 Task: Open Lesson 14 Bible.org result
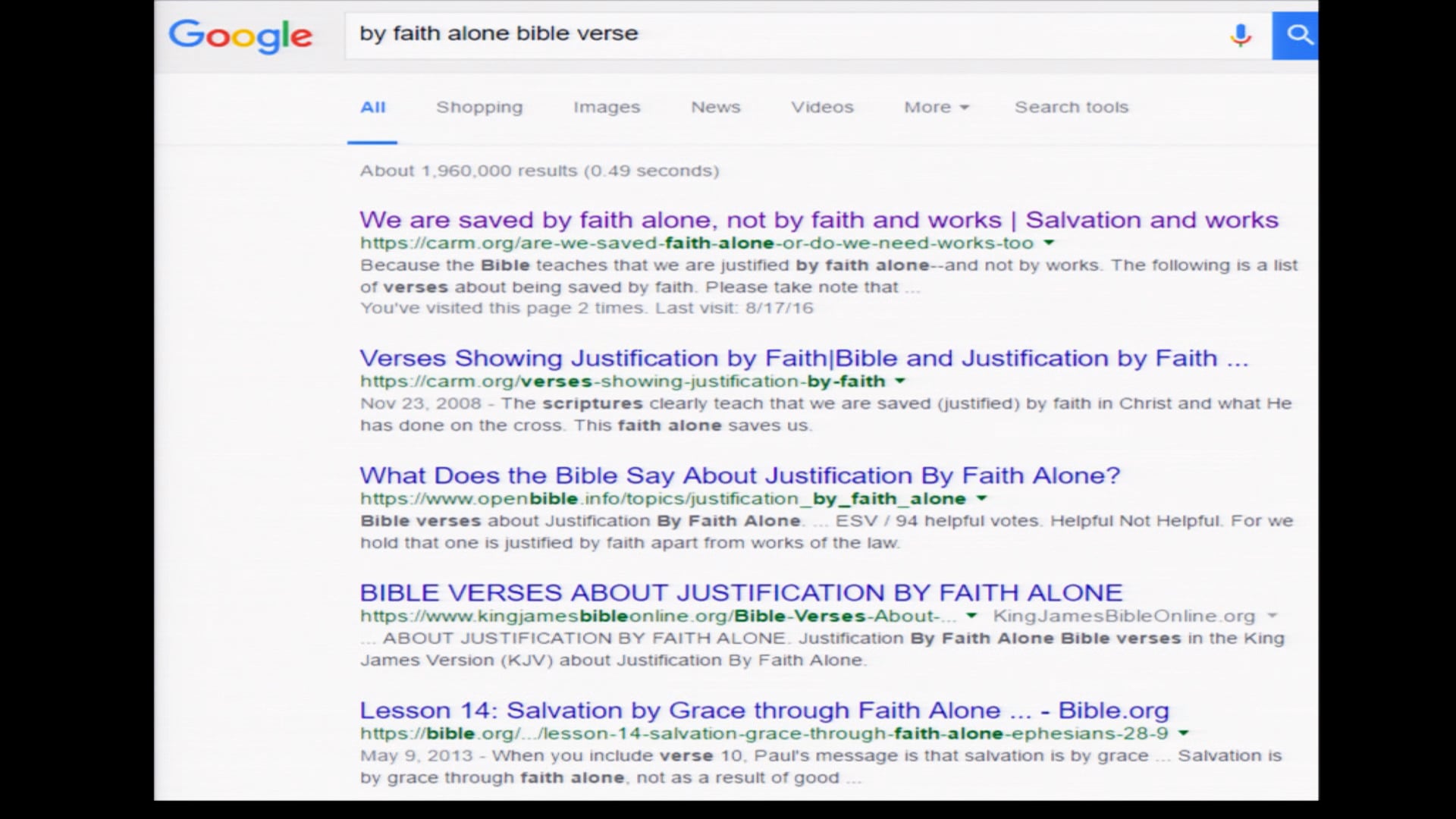764,711
